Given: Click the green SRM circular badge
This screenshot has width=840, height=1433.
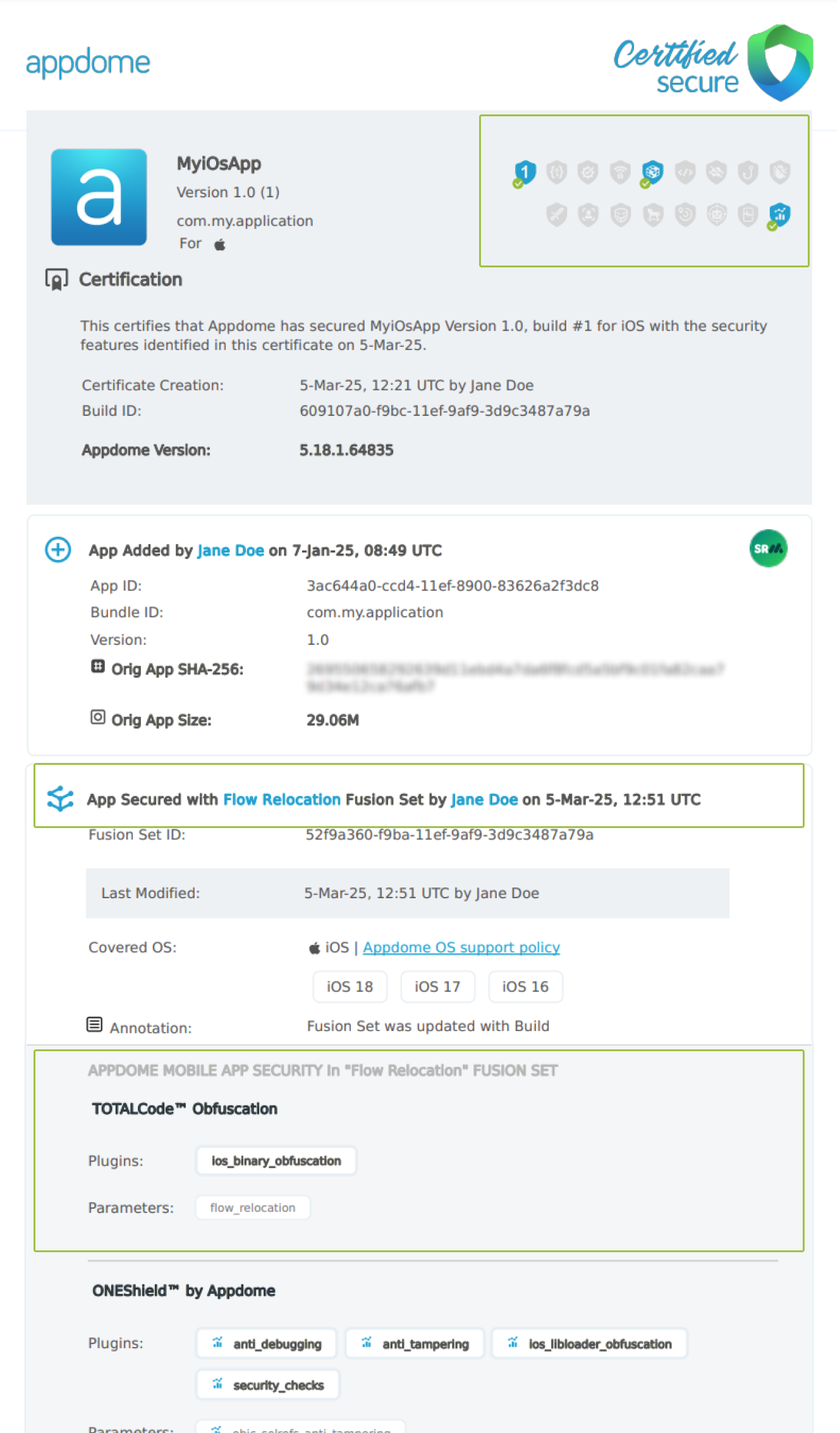Looking at the screenshot, I should [768, 549].
